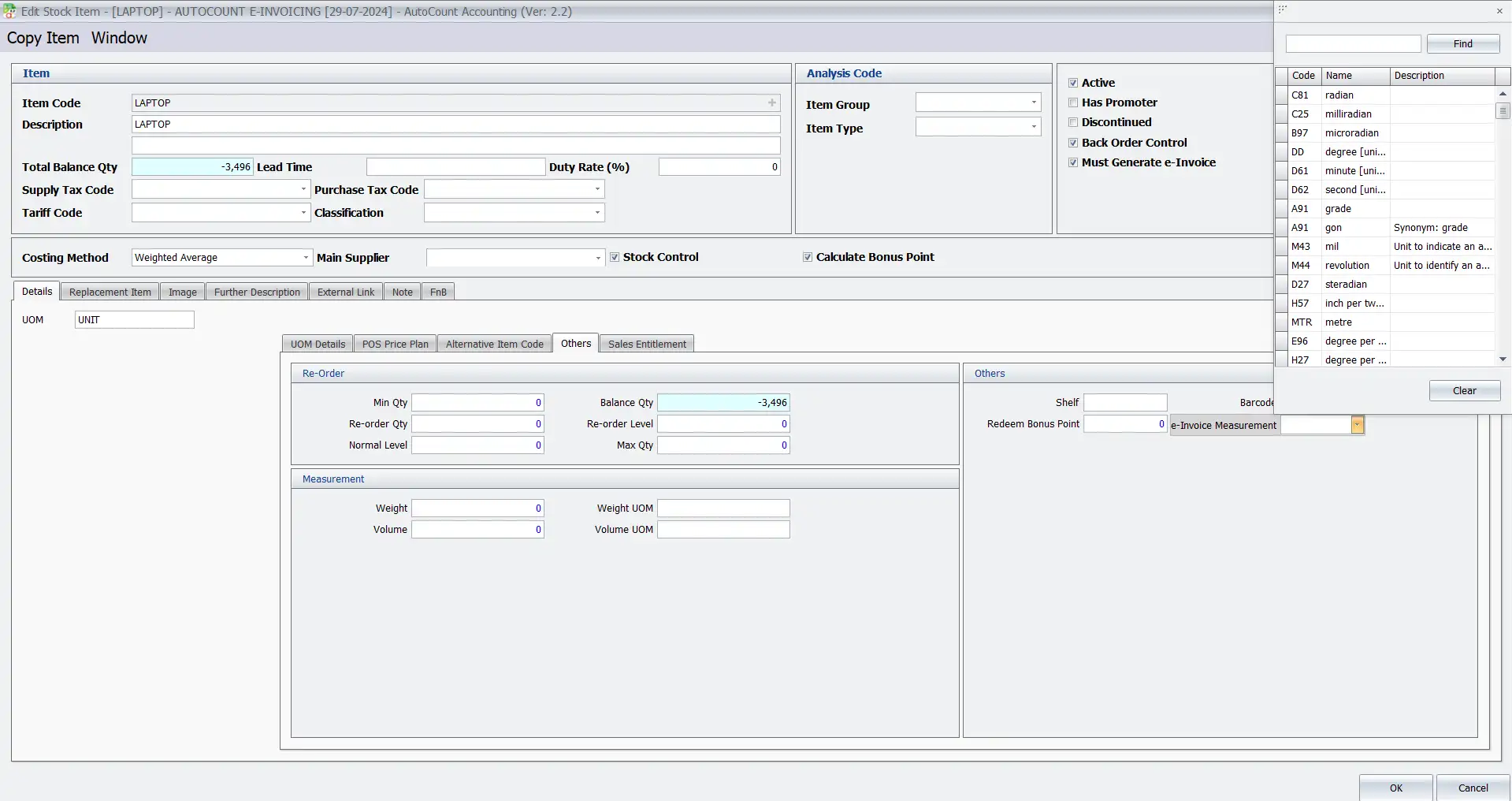
Task: Disable the Active checkbox
Action: 1073,82
